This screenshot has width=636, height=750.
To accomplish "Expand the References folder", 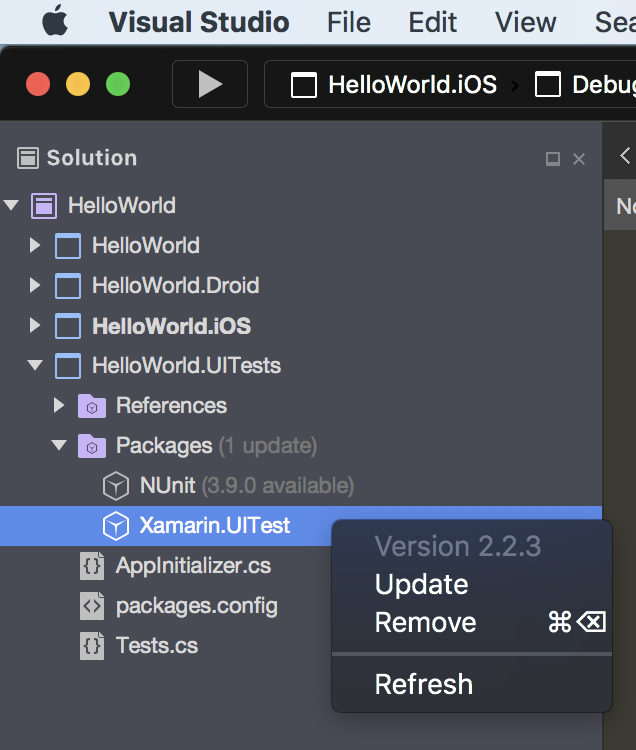I will tap(58, 405).
